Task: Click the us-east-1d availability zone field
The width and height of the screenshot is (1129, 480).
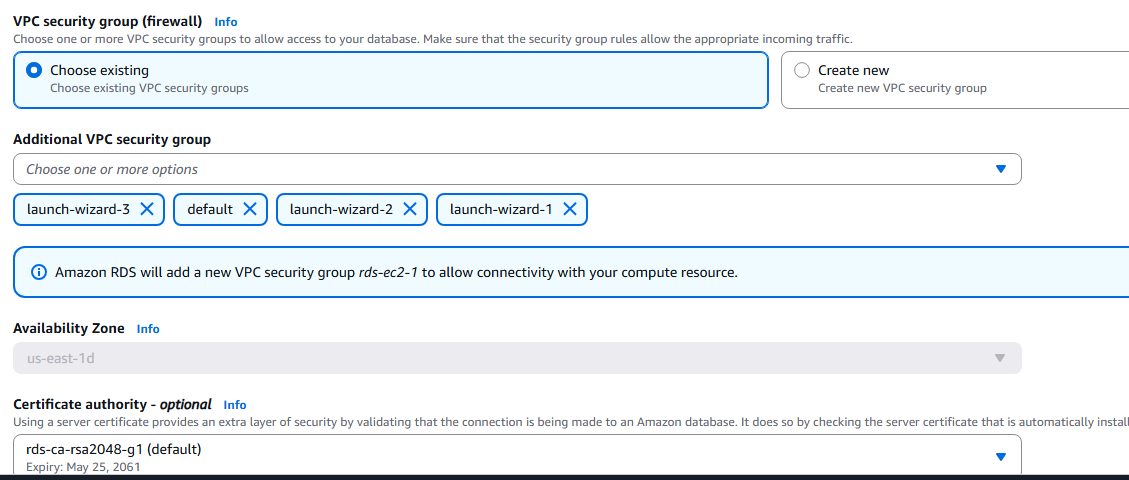Action: click(x=517, y=358)
